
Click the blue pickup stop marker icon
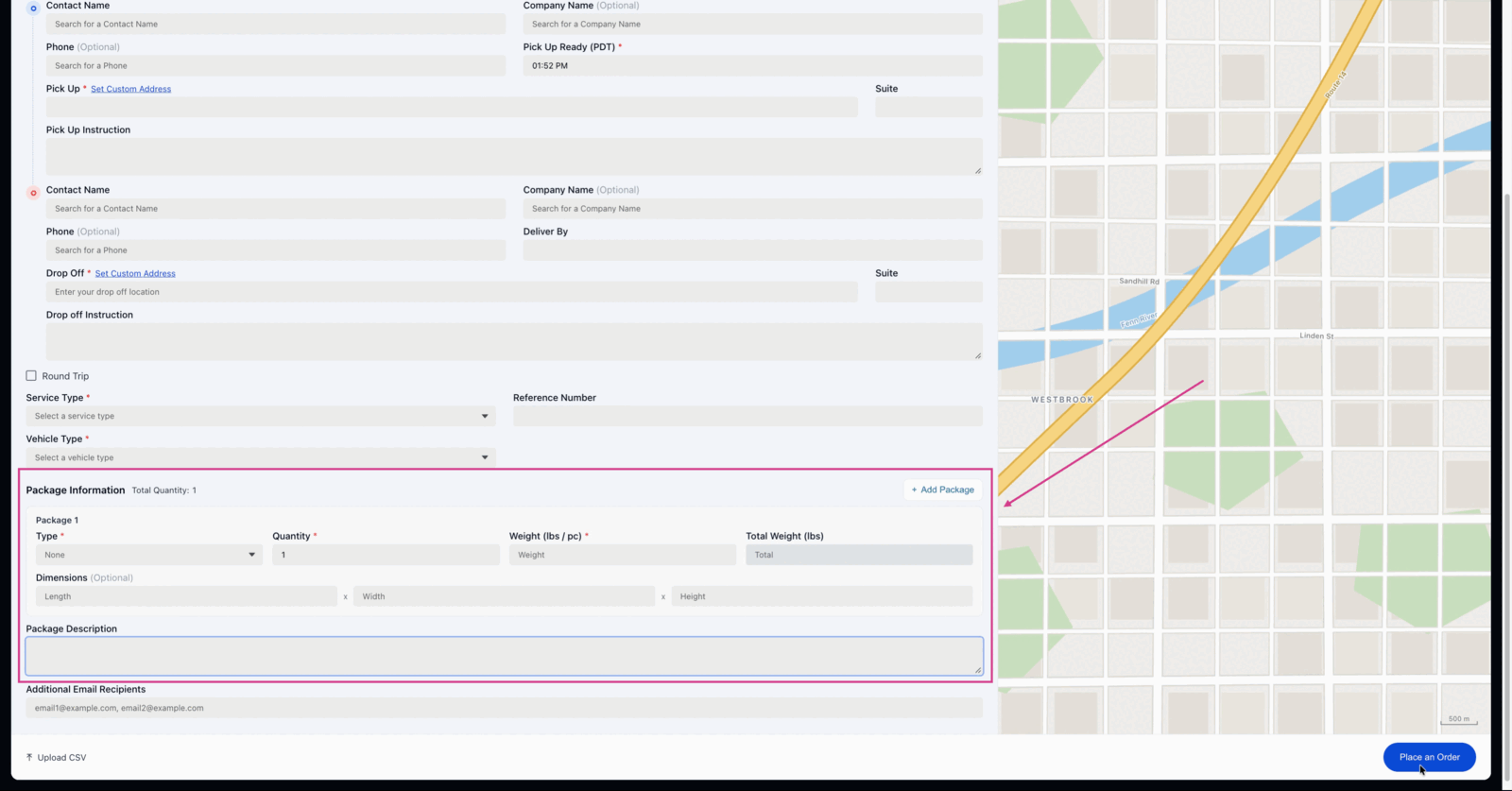33,9
